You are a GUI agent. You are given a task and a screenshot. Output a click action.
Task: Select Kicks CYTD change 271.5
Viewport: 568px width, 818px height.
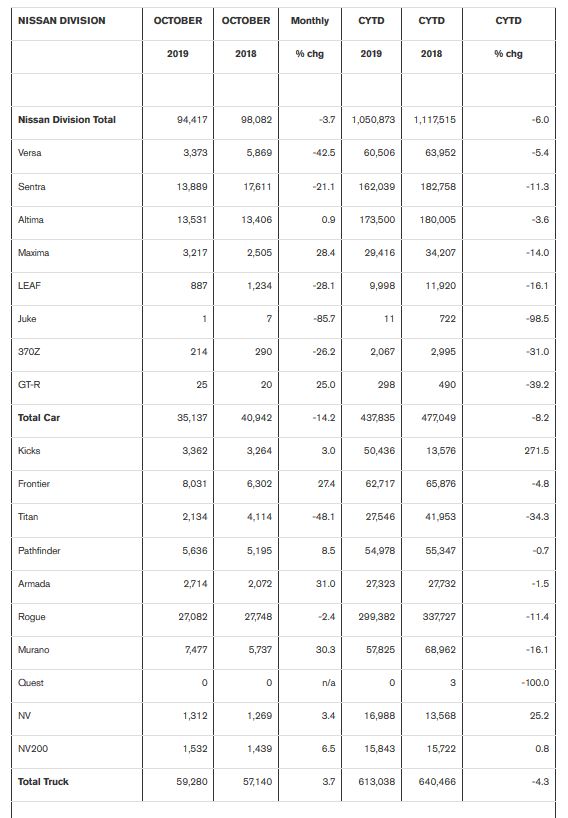pyautogui.click(x=537, y=450)
